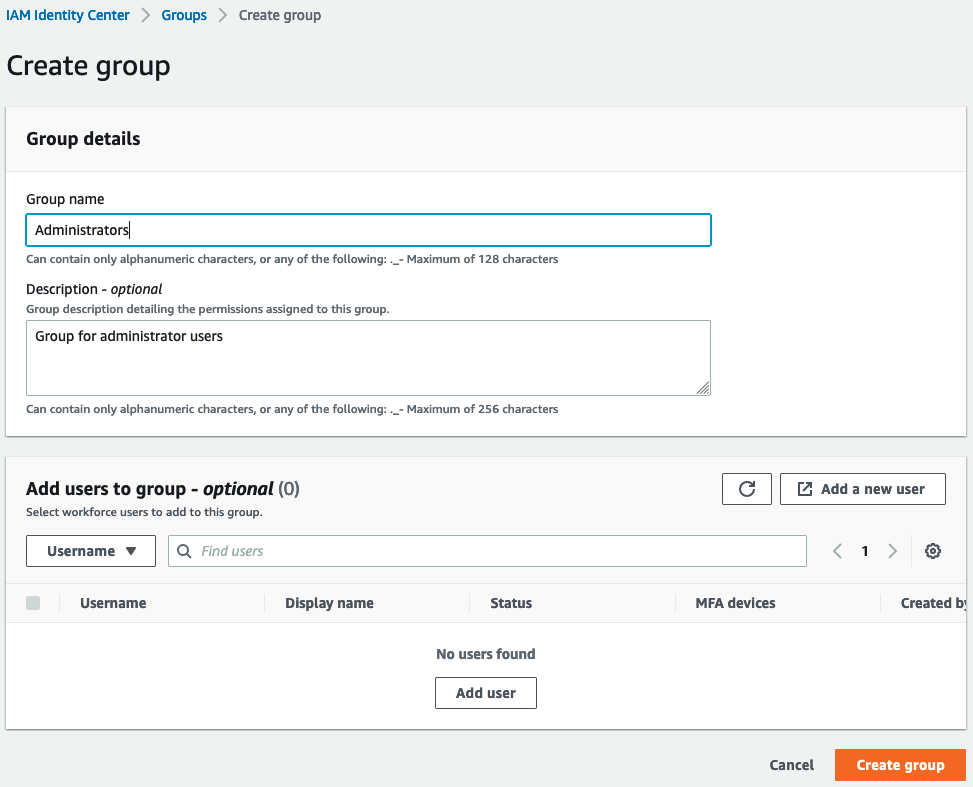
Task: Select page number 1 in pagination
Action: (864, 551)
